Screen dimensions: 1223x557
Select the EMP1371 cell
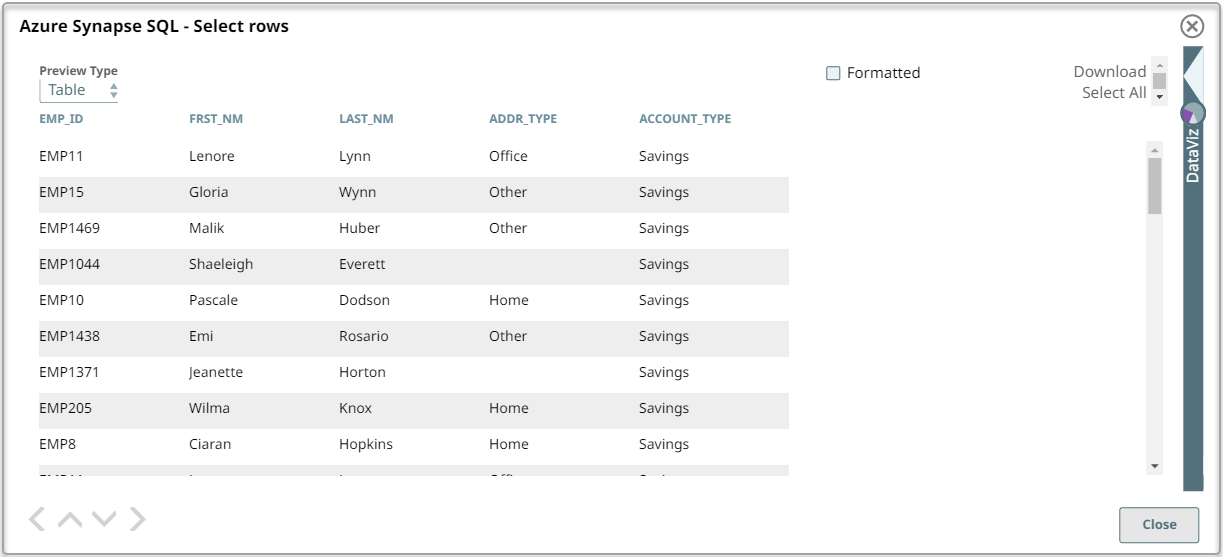pos(69,372)
